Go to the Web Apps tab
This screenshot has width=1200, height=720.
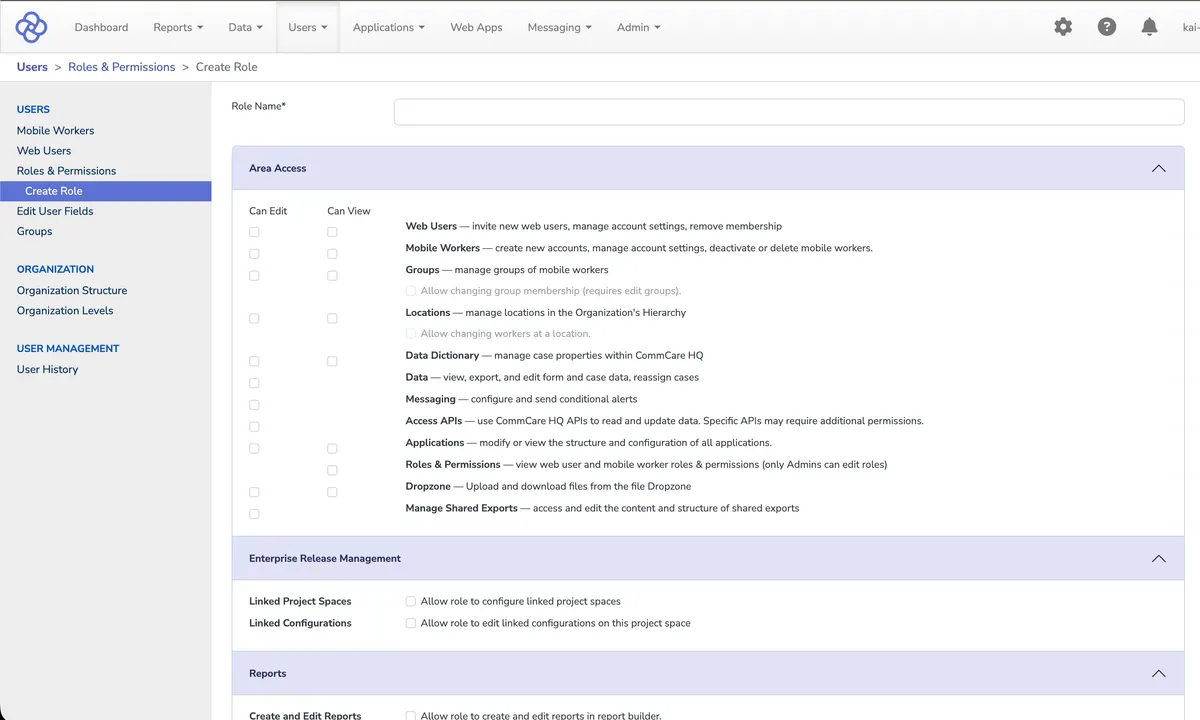(x=476, y=27)
